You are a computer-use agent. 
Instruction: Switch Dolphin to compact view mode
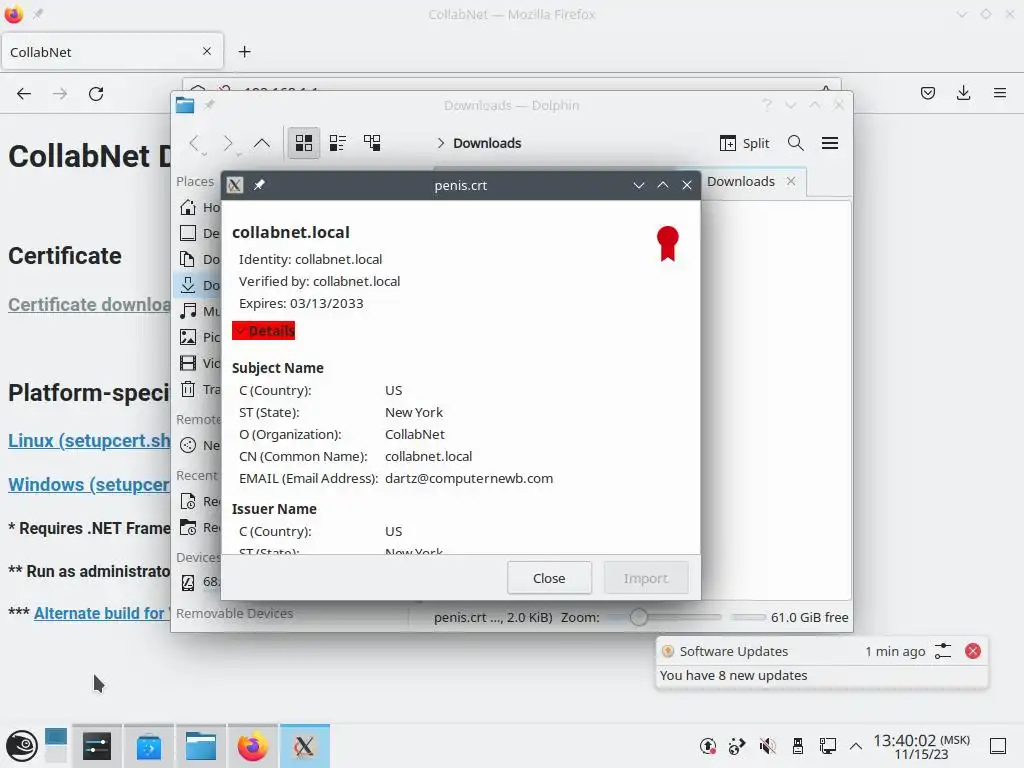338,143
